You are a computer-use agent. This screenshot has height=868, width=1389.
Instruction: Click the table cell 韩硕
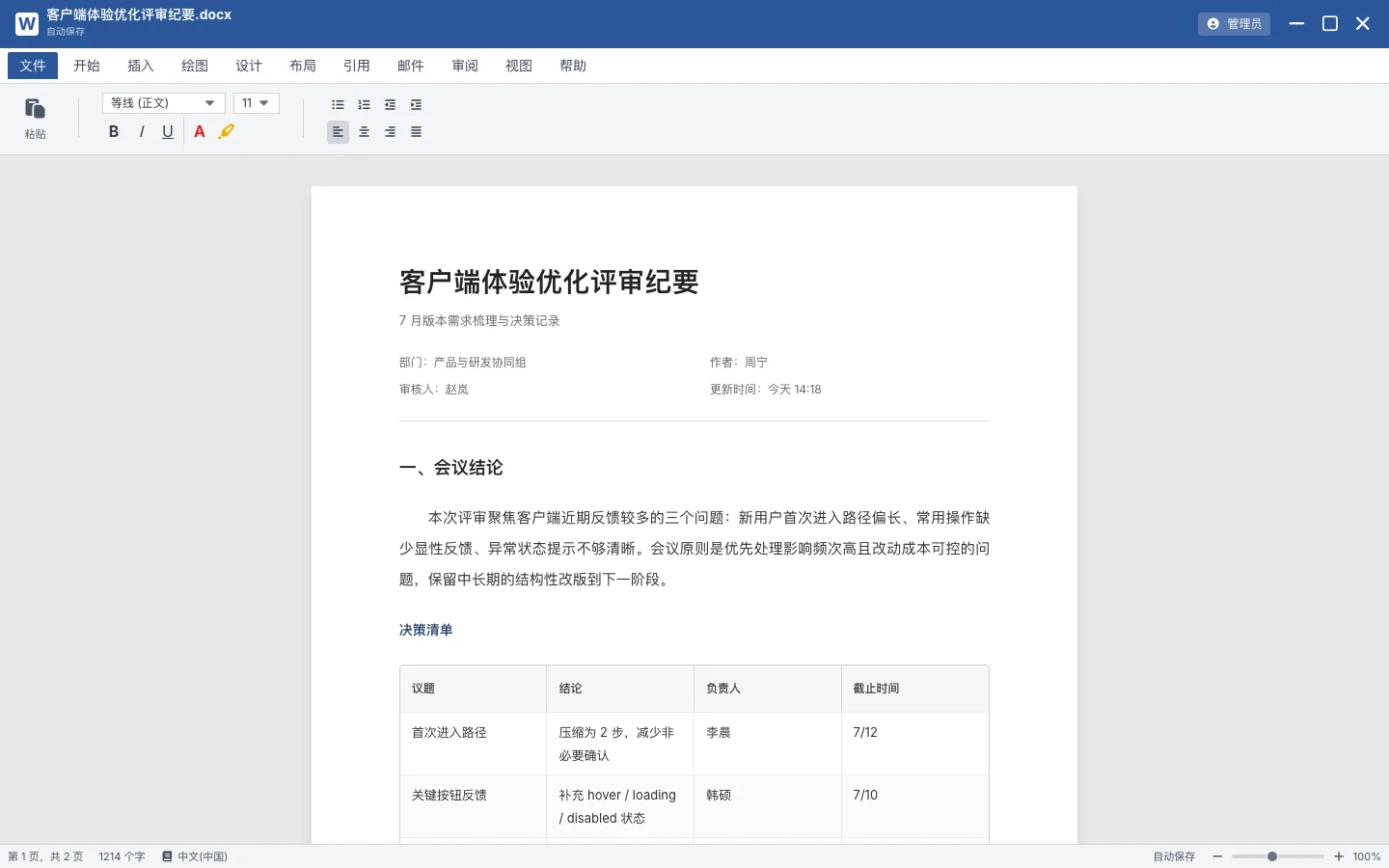(x=768, y=806)
